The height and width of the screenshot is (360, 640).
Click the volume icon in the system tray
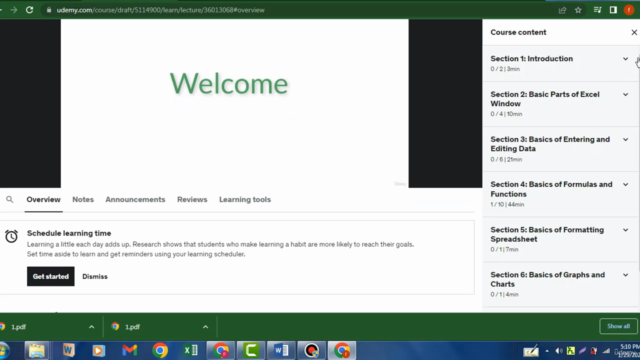click(x=559, y=351)
